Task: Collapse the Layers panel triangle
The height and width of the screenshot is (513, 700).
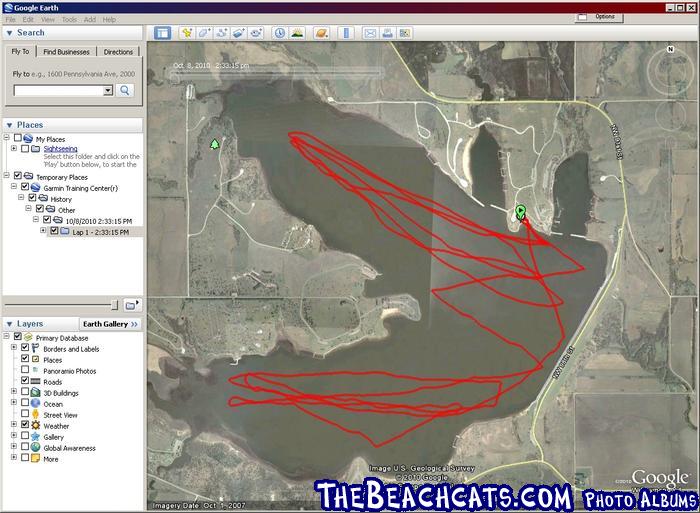Action: (x=9, y=324)
